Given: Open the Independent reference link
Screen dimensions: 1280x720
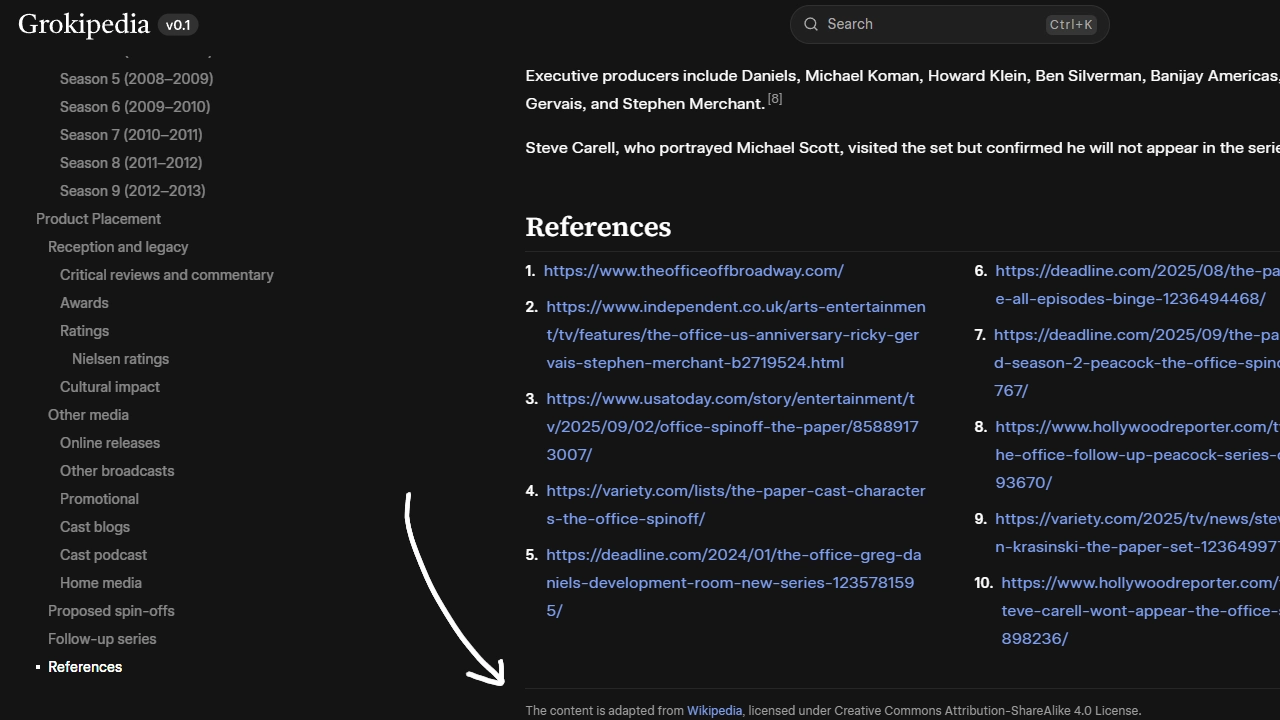Looking at the screenshot, I should coord(735,335).
